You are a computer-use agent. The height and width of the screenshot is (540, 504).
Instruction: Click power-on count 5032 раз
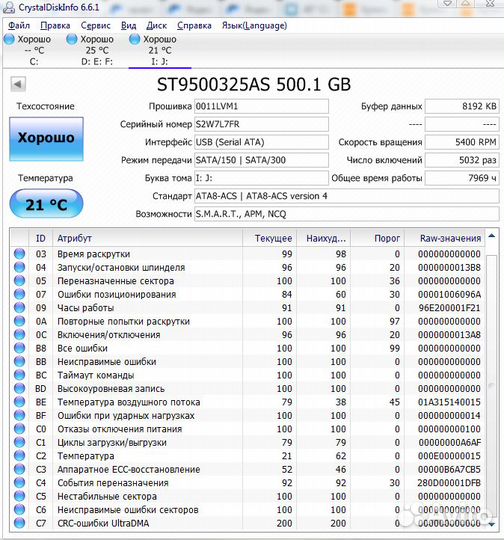tap(462, 160)
